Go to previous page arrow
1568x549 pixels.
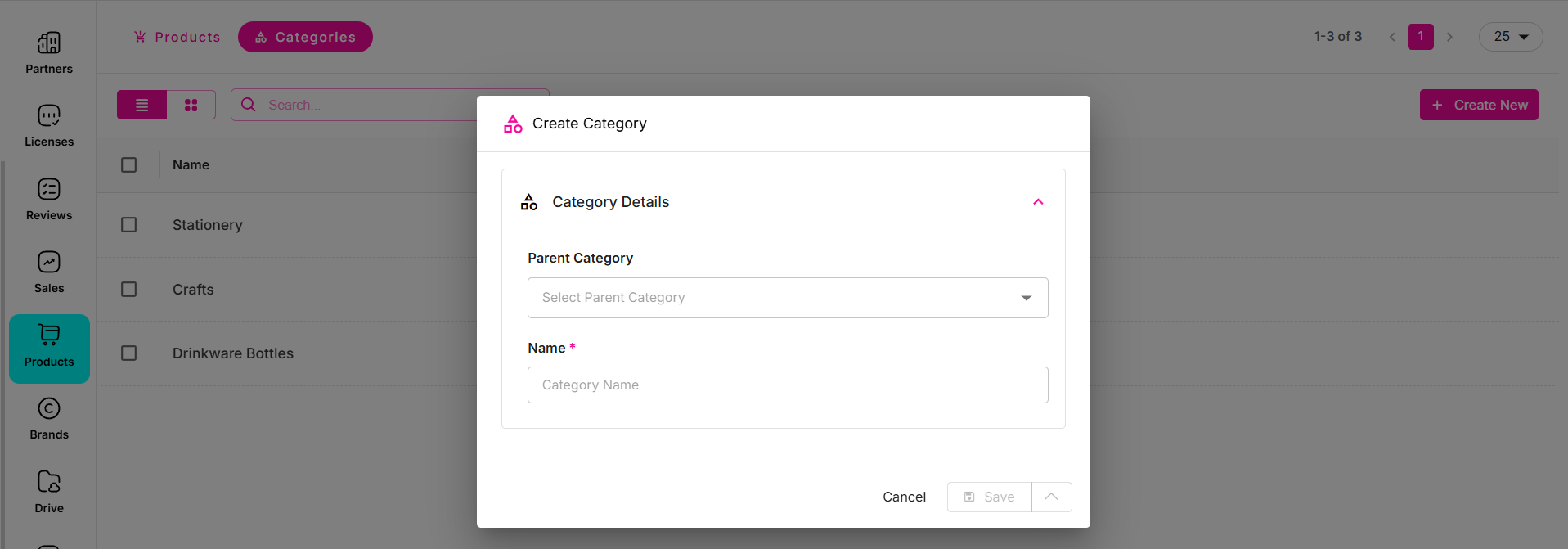(1392, 37)
